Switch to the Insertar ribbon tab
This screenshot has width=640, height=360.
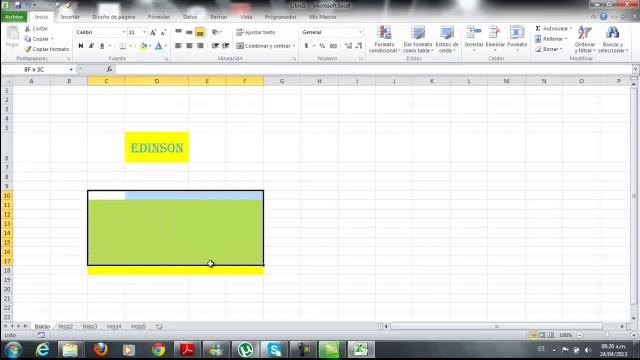pos(70,17)
